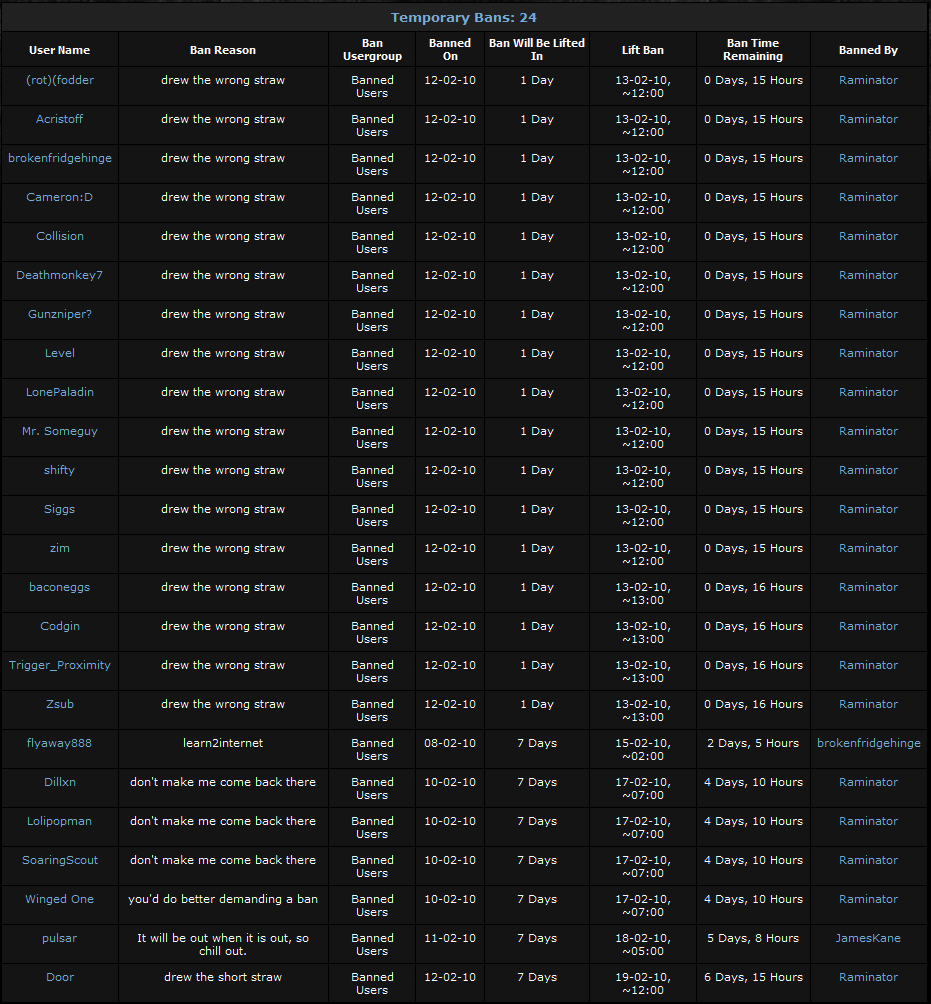The width and height of the screenshot is (931, 1004).
Task: Click the Siggs username link
Action: tap(60, 509)
